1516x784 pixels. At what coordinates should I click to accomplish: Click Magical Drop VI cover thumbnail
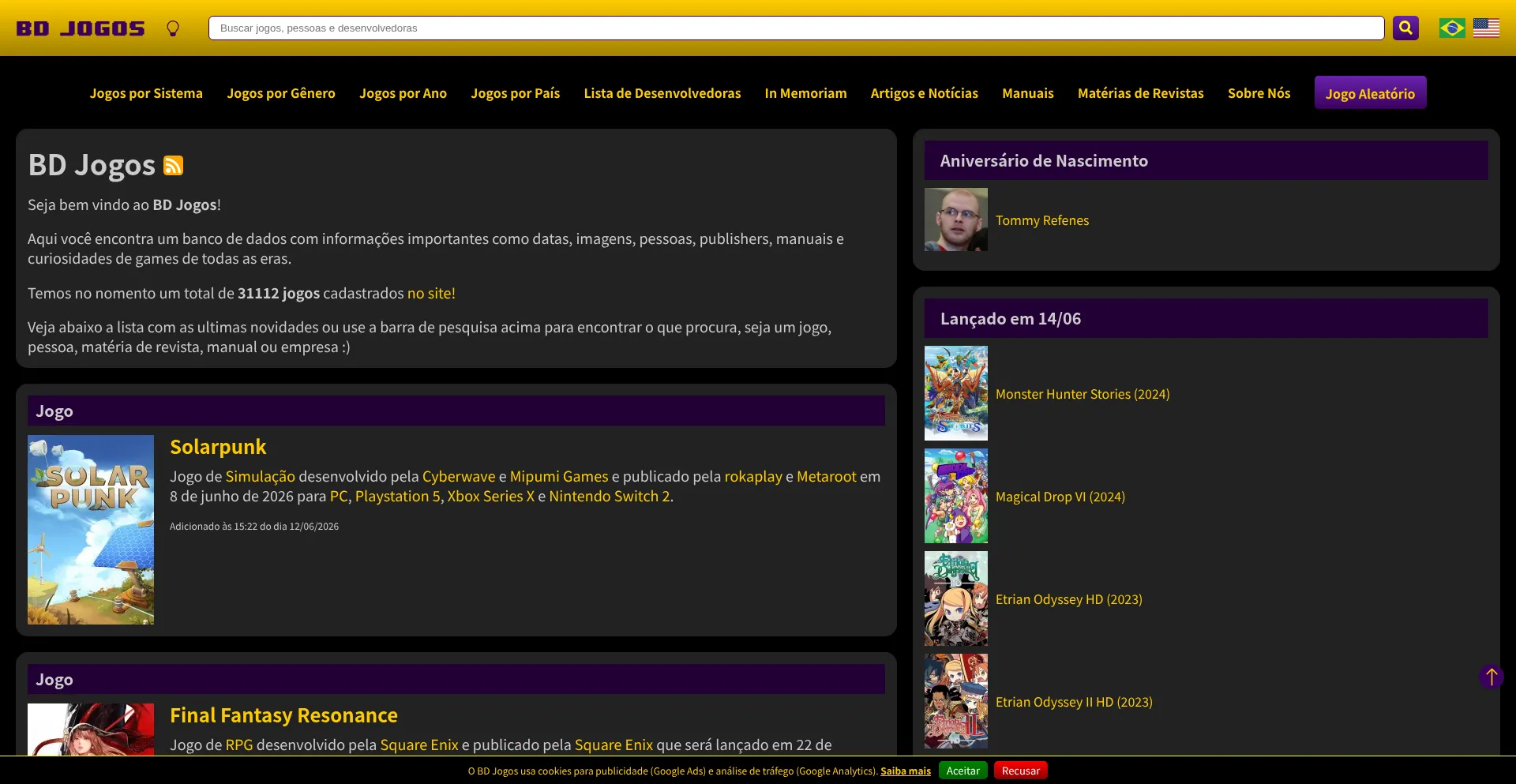[x=956, y=496]
